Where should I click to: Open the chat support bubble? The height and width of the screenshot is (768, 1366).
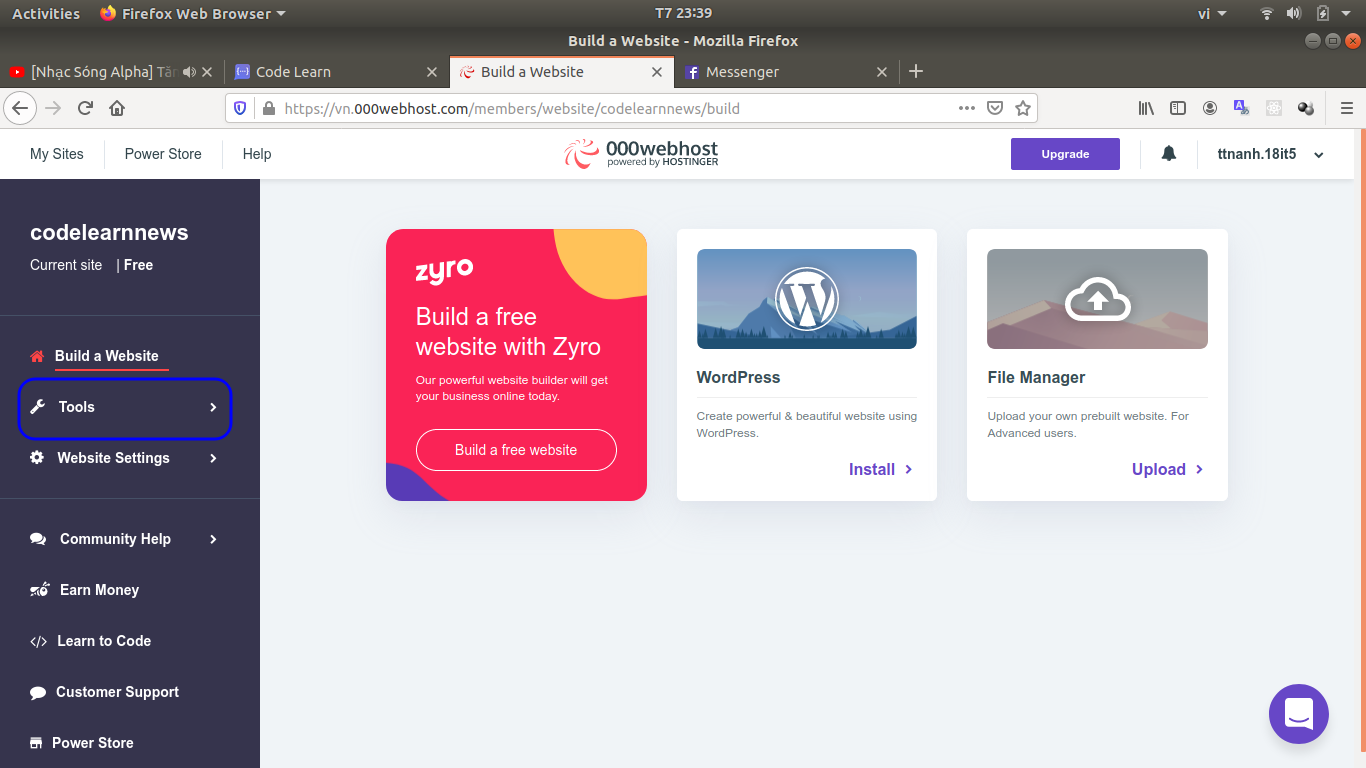tap(1298, 714)
